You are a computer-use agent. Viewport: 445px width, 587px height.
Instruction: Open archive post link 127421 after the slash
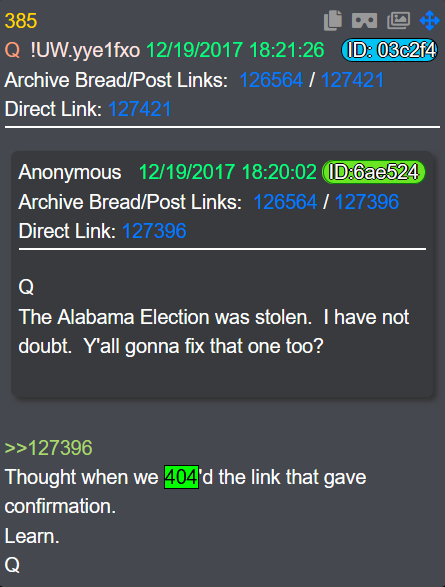(x=352, y=80)
